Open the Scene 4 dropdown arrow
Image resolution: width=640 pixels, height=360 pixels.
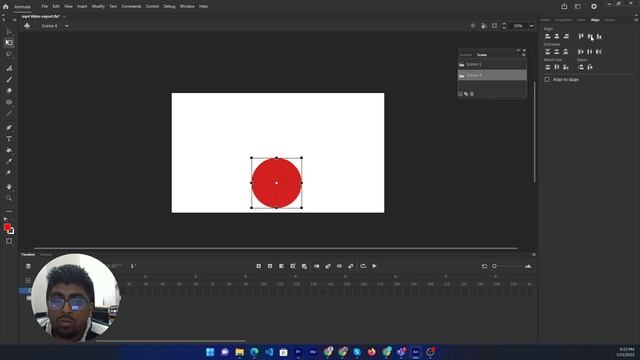tap(67, 26)
